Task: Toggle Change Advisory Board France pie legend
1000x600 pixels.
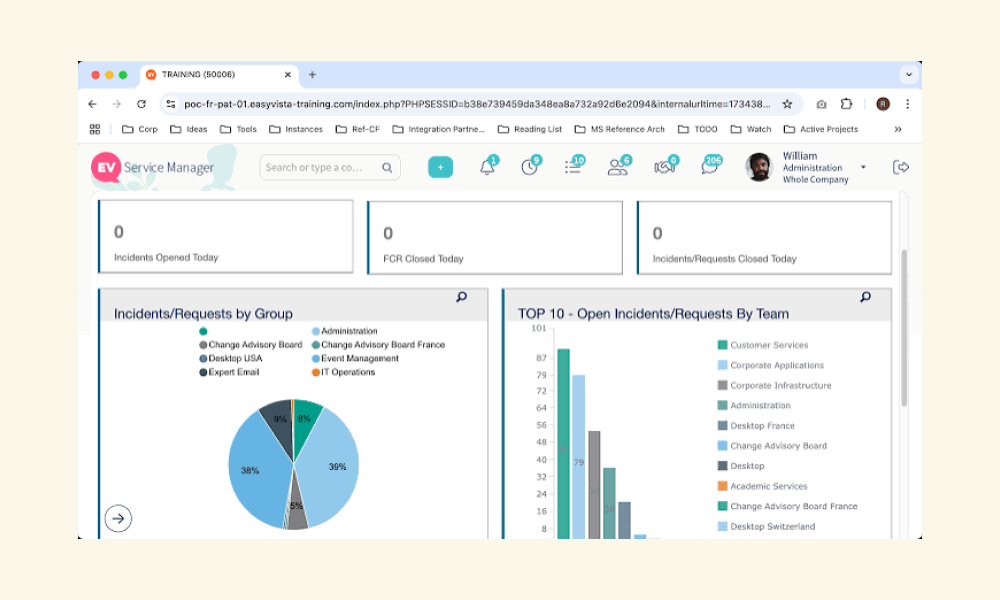Action: pos(378,344)
